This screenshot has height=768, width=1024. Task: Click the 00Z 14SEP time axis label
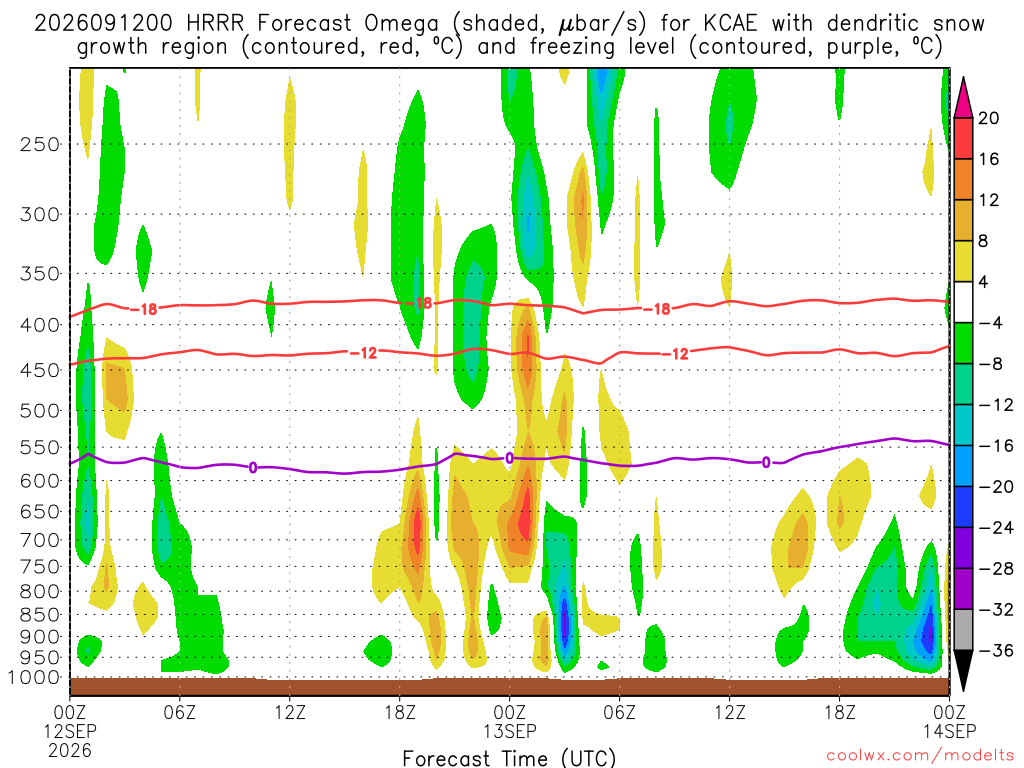click(x=949, y=721)
